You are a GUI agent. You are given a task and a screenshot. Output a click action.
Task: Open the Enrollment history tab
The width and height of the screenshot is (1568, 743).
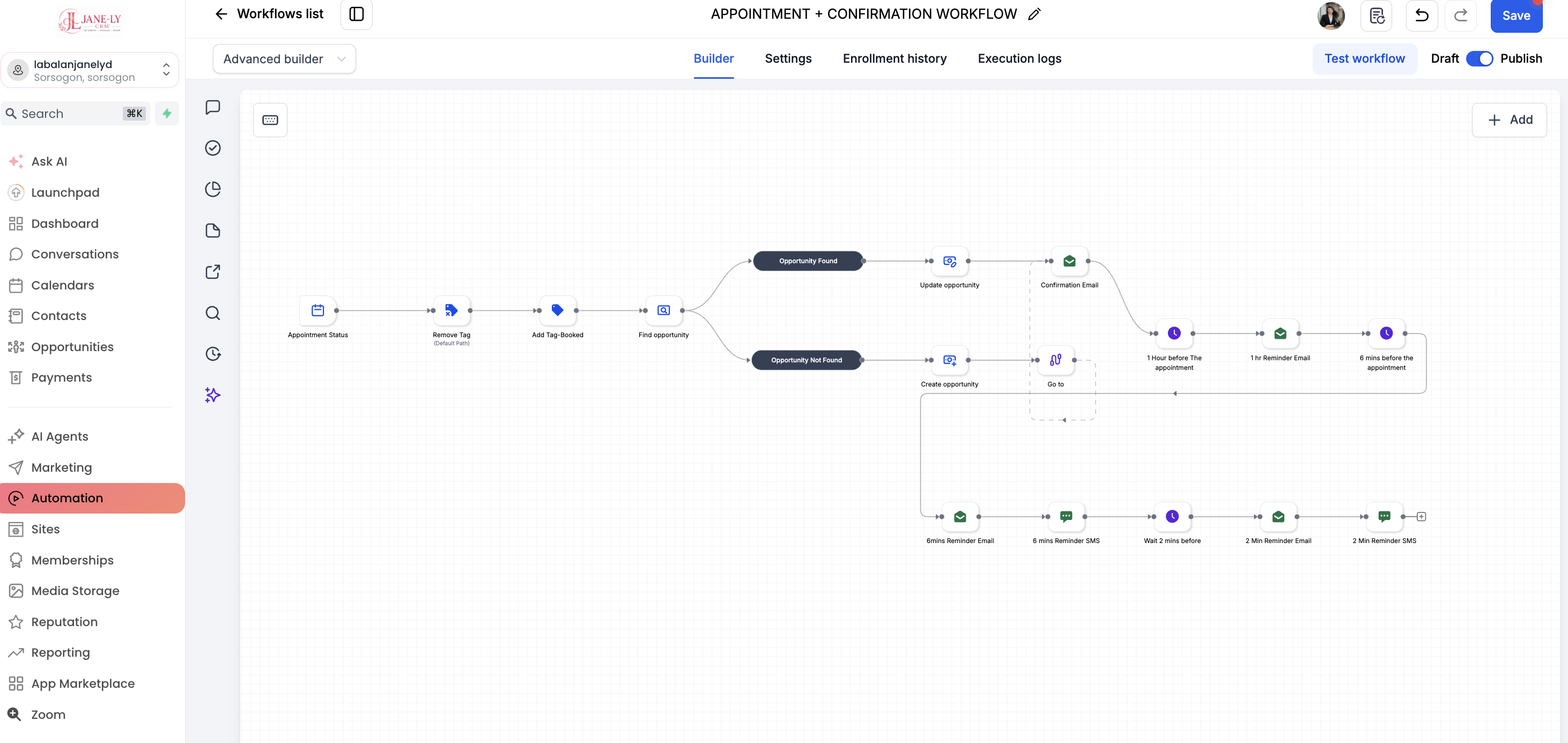point(894,58)
